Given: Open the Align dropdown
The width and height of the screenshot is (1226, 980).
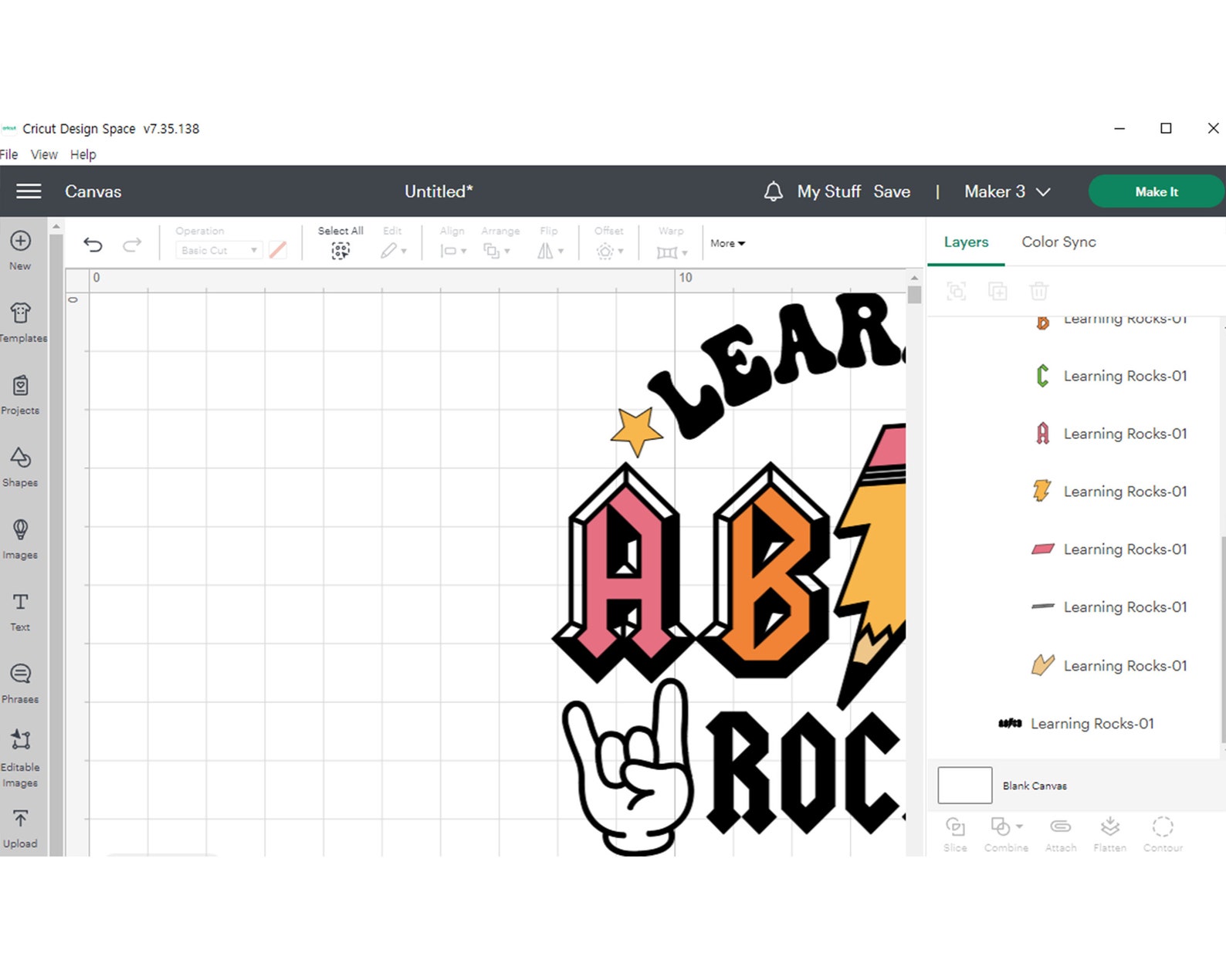Looking at the screenshot, I should pos(452,250).
